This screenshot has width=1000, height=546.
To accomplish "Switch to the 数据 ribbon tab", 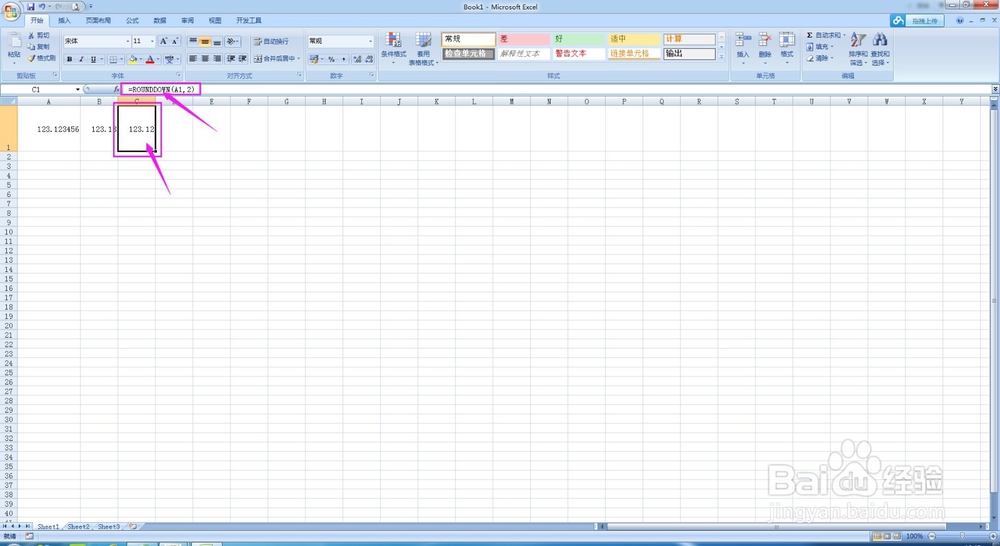I will click(159, 20).
